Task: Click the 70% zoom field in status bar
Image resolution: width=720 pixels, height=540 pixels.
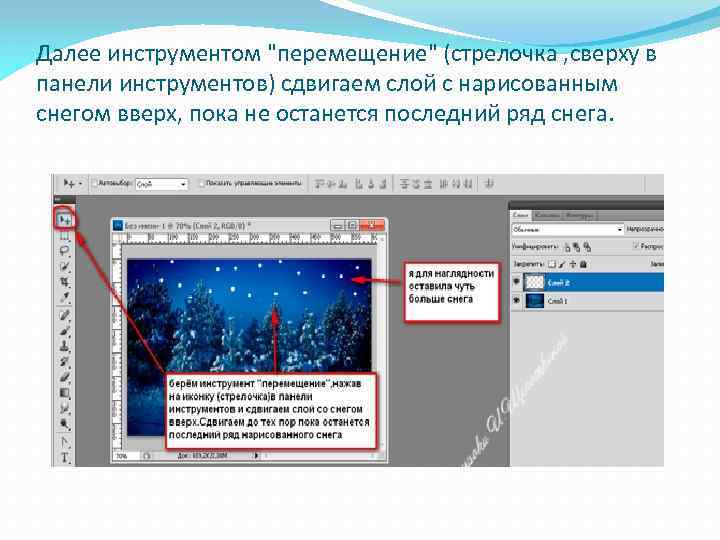Action: pyautogui.click(x=126, y=456)
